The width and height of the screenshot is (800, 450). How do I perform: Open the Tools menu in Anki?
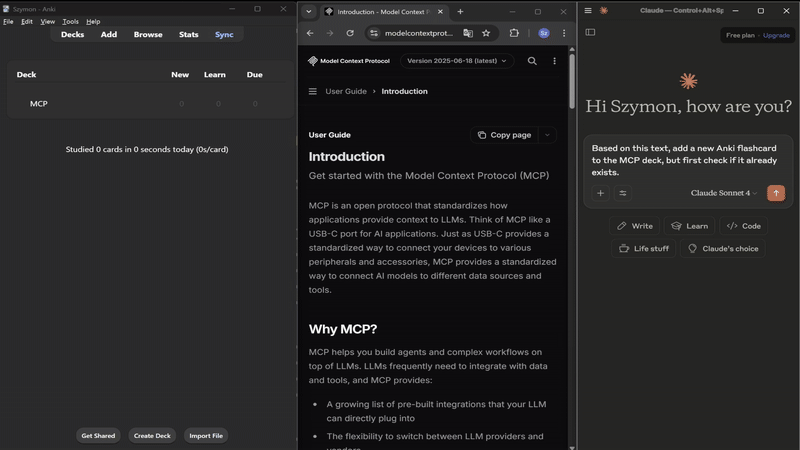pos(70,21)
